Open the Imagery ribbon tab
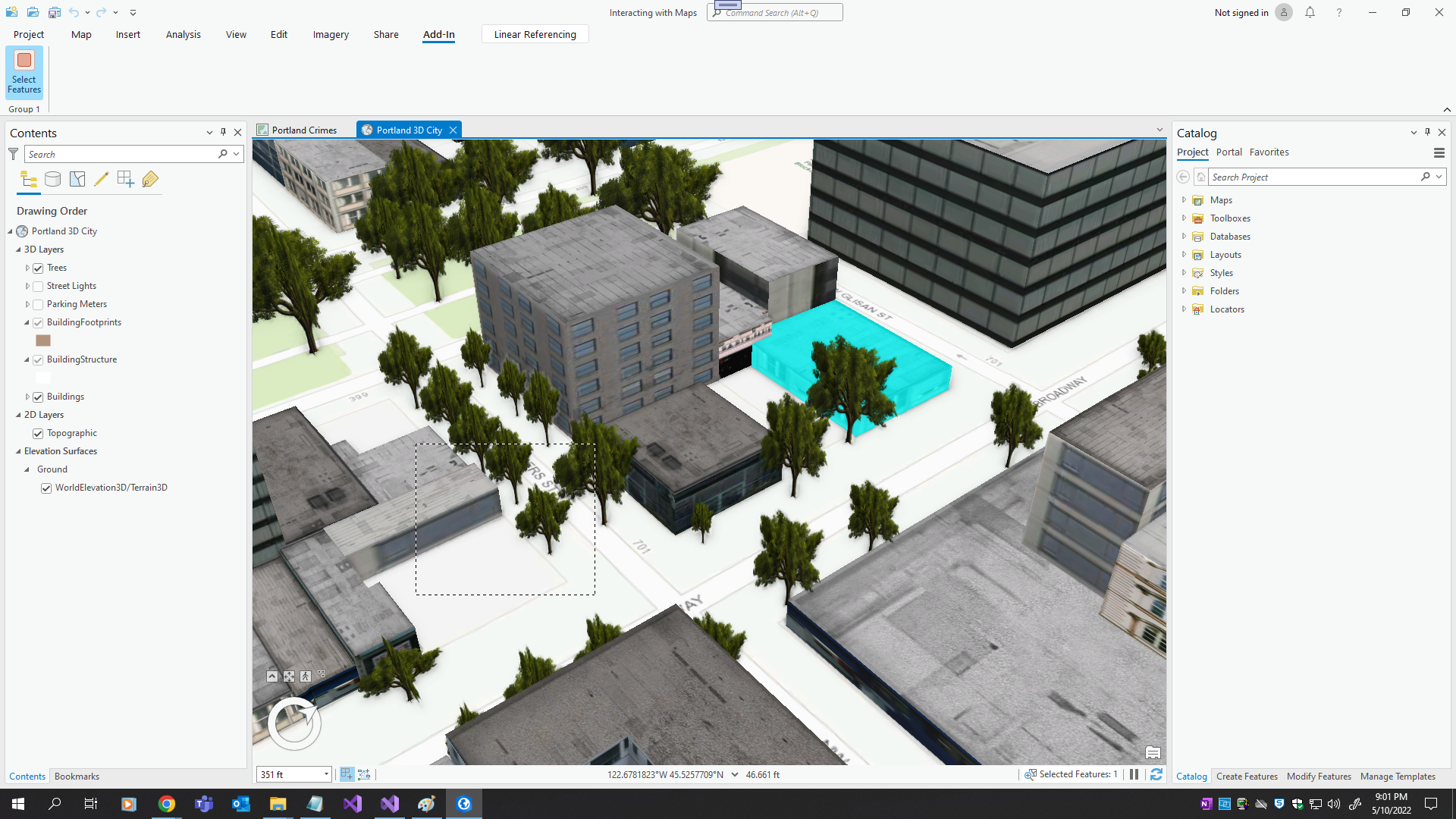 click(x=330, y=34)
